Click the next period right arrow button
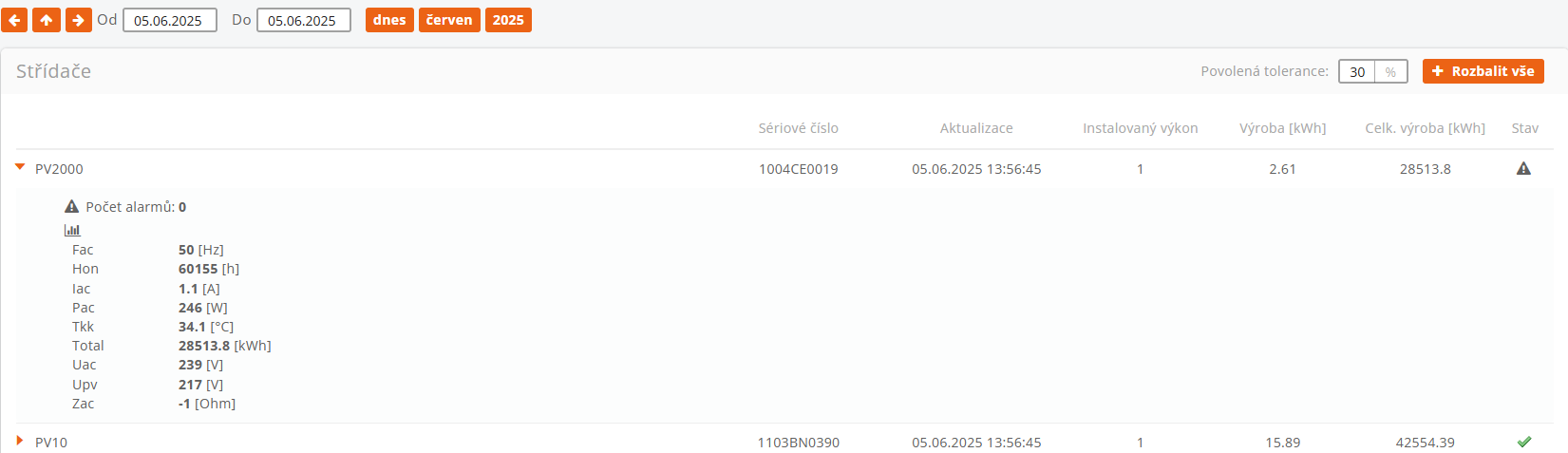The width and height of the screenshot is (1568, 453). 79,20
